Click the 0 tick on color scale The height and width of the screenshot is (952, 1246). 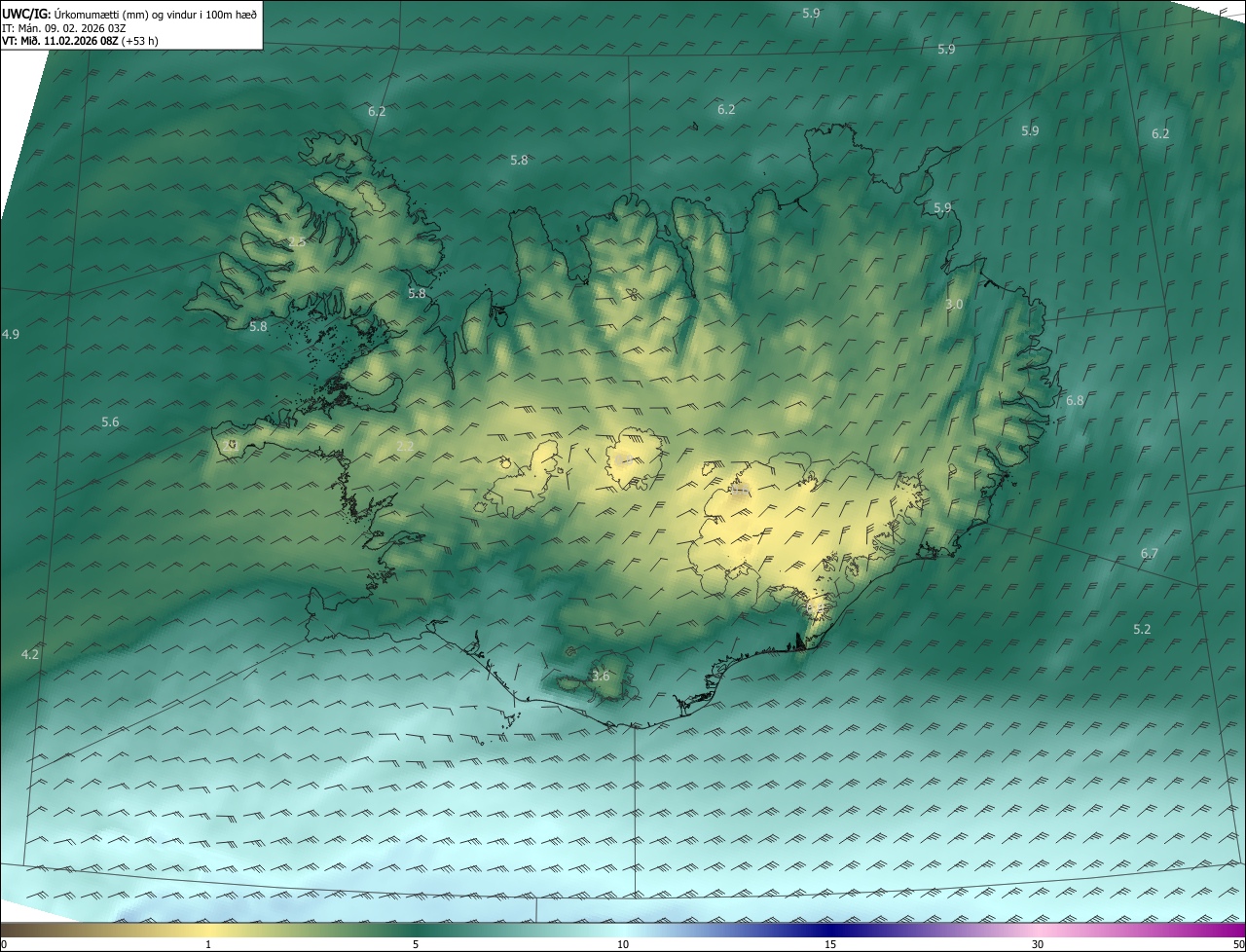click(x=3, y=944)
